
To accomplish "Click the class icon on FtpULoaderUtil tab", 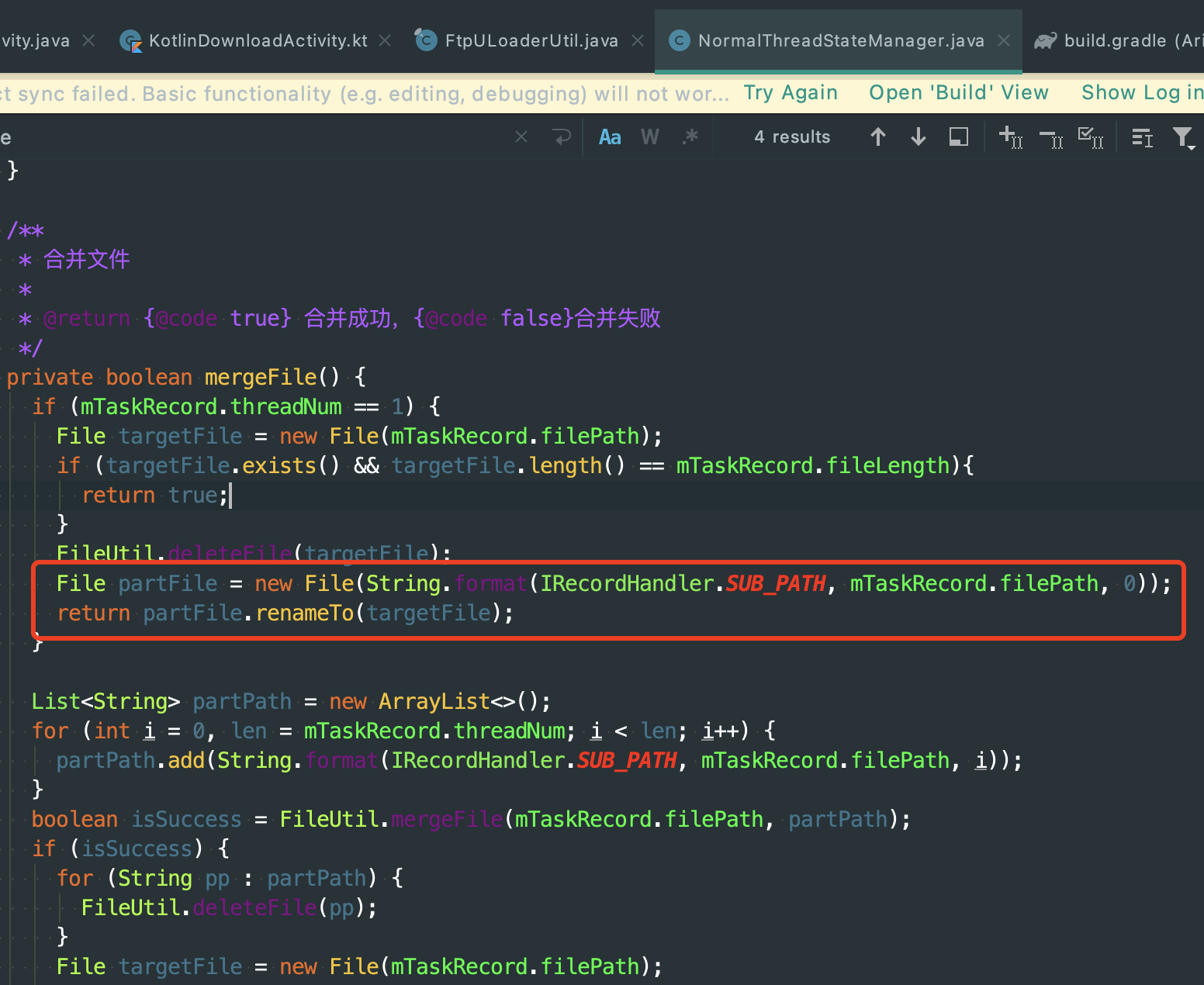I will (x=425, y=40).
